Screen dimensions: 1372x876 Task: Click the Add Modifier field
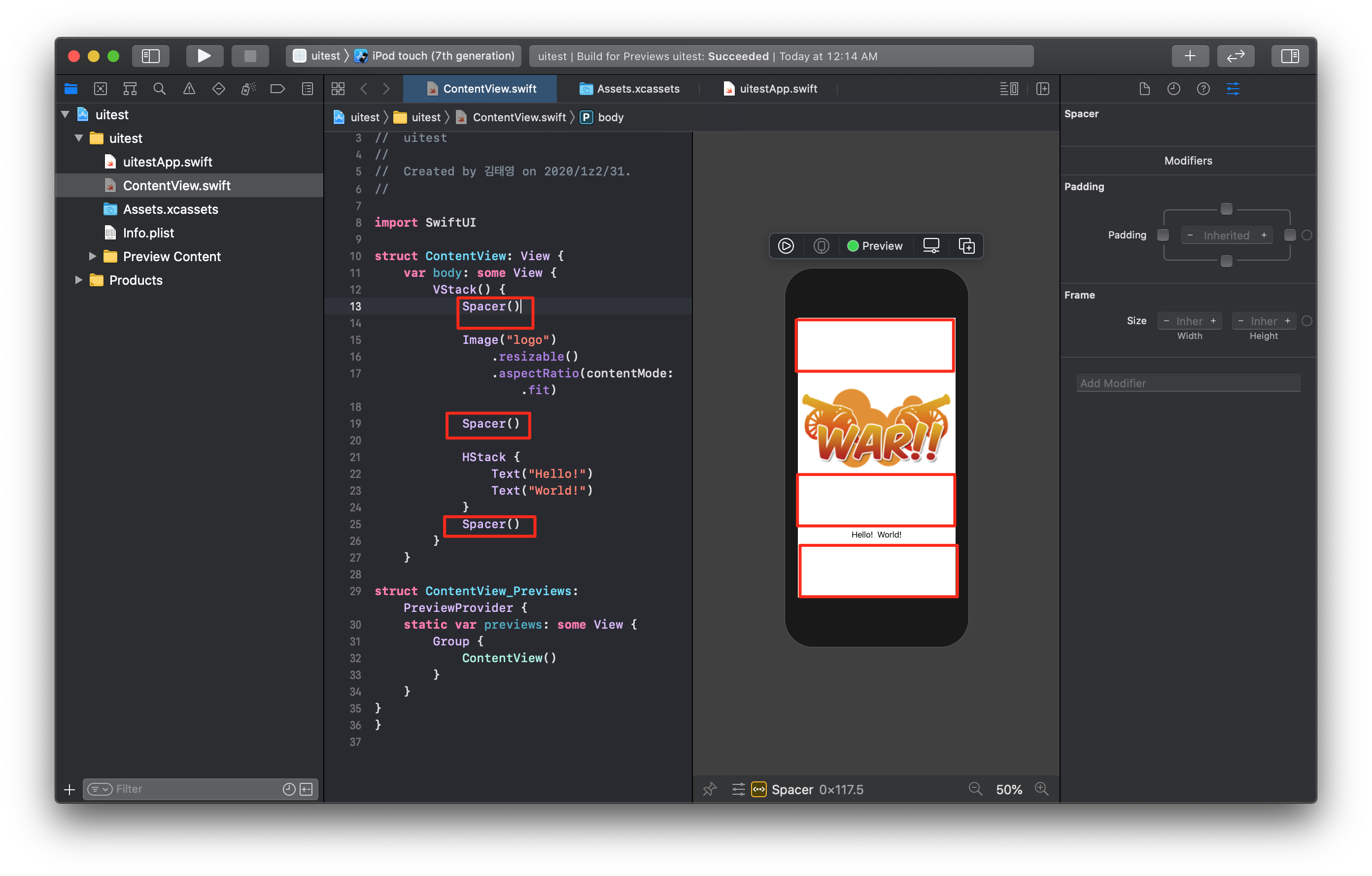[1187, 383]
